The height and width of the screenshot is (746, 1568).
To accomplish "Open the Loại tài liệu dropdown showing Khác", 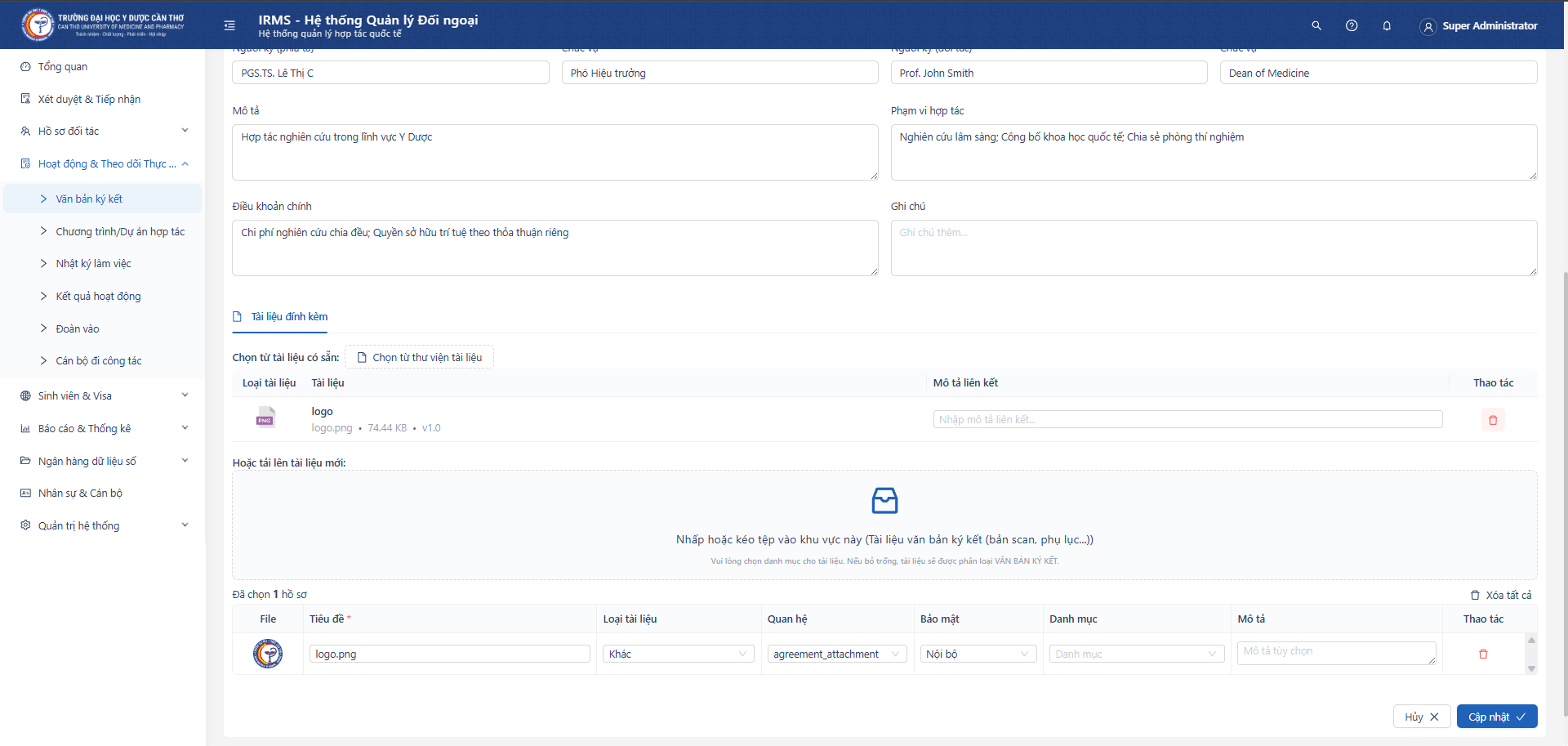I will point(678,654).
